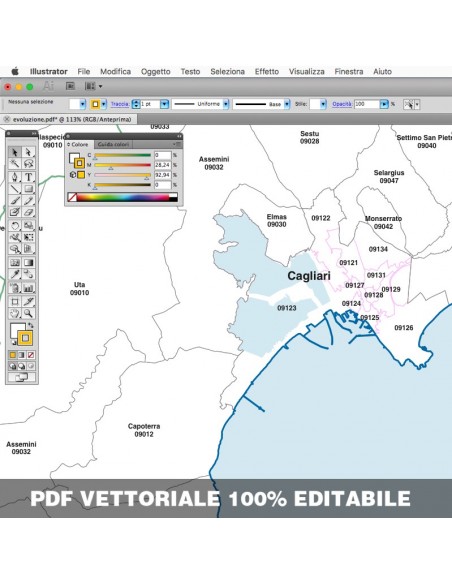Image resolution: width=452 pixels, height=584 pixels.
Task: Select the Width/Warp tool
Action: click(15, 238)
